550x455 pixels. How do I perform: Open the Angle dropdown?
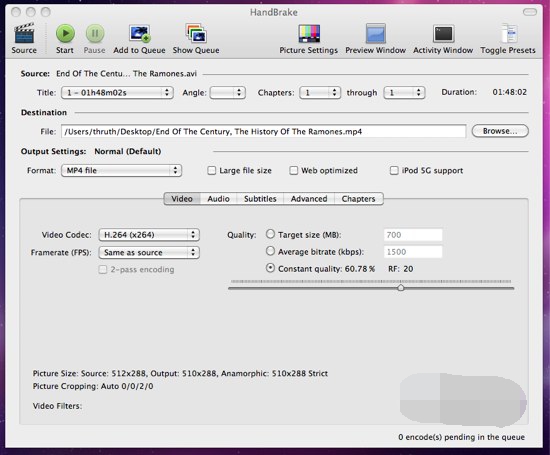tap(228, 93)
